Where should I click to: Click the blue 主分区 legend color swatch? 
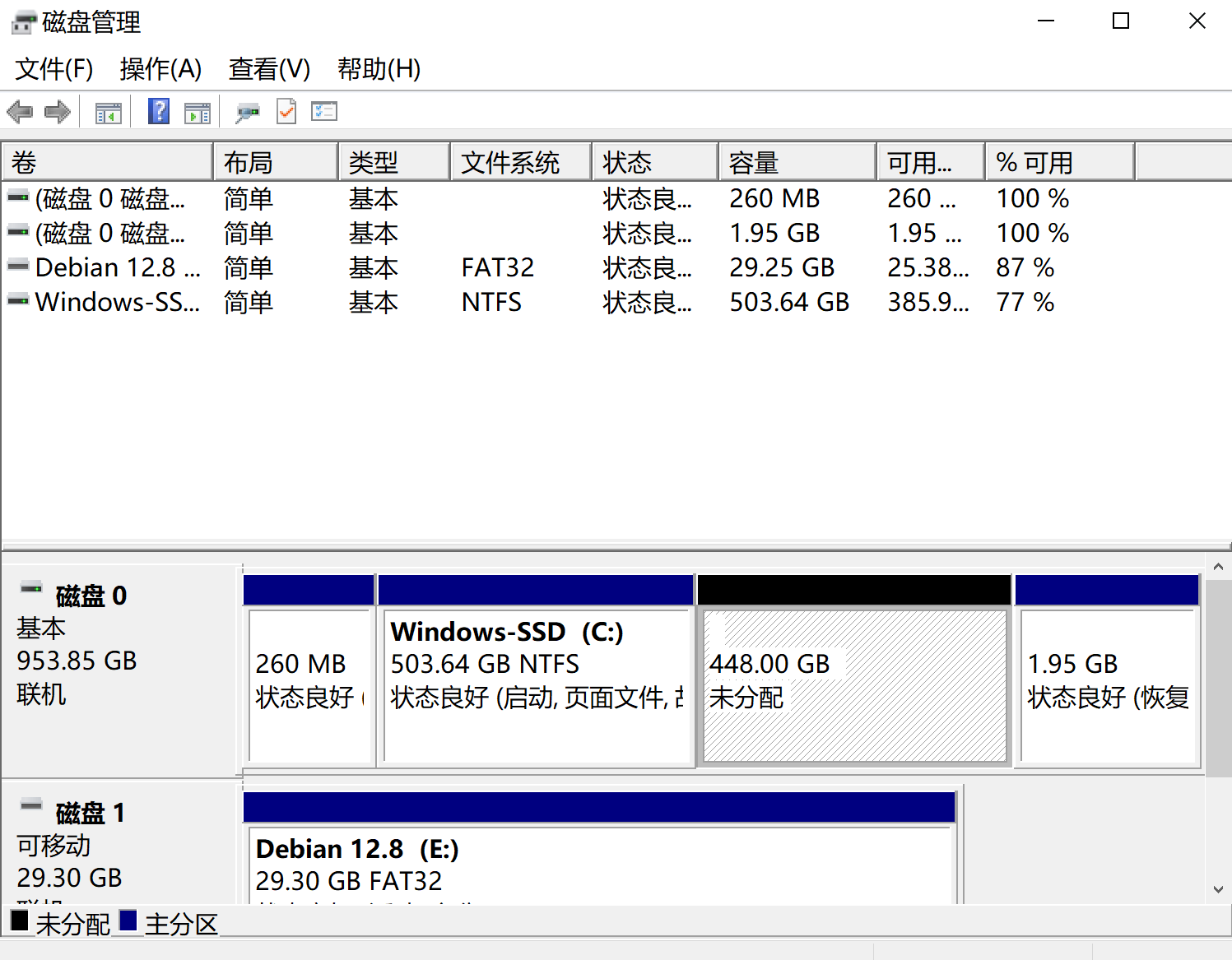(128, 921)
